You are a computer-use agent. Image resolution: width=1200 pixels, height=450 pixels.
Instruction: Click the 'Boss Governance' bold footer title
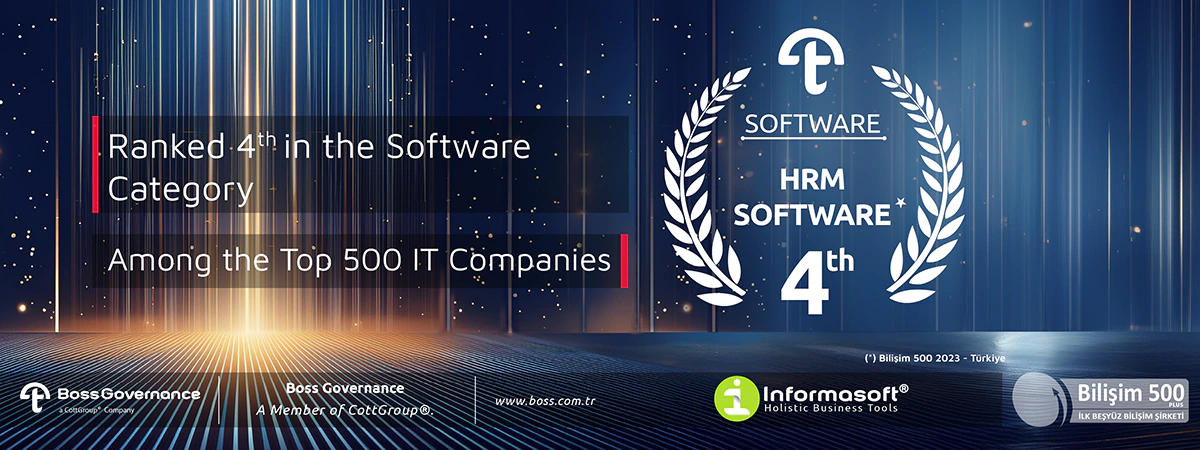click(x=345, y=388)
